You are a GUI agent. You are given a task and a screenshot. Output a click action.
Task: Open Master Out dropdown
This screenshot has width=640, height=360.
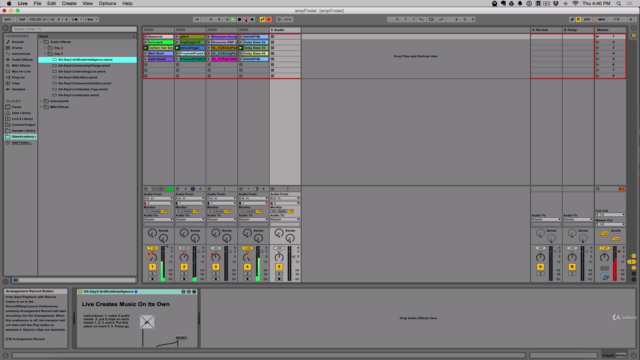(x=610, y=224)
